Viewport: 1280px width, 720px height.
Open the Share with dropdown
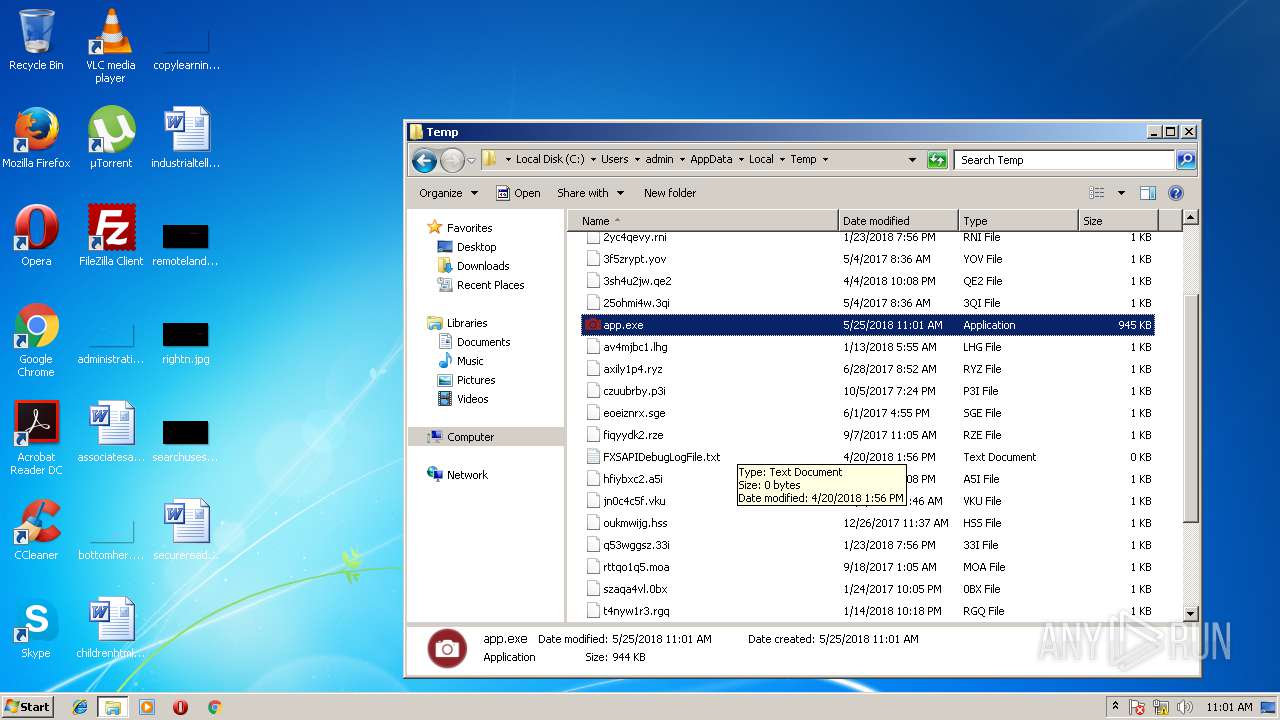[x=590, y=193]
